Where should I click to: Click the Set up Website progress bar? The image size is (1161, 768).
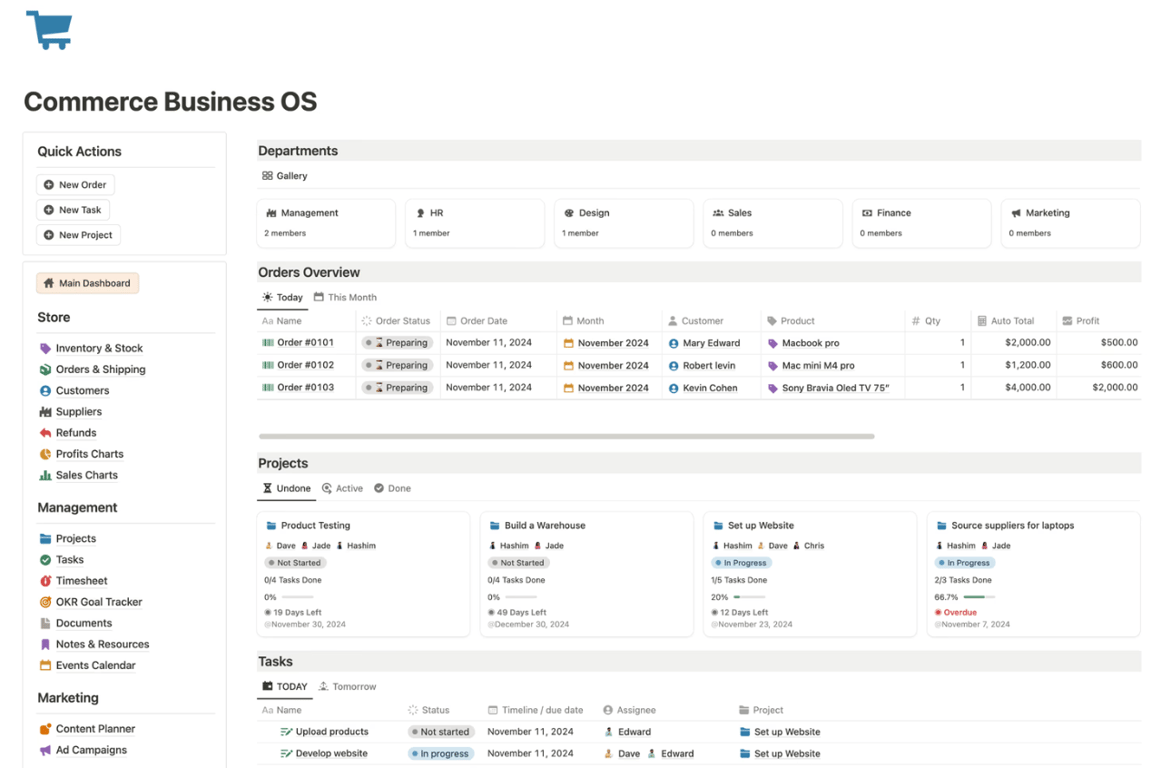click(x=749, y=597)
